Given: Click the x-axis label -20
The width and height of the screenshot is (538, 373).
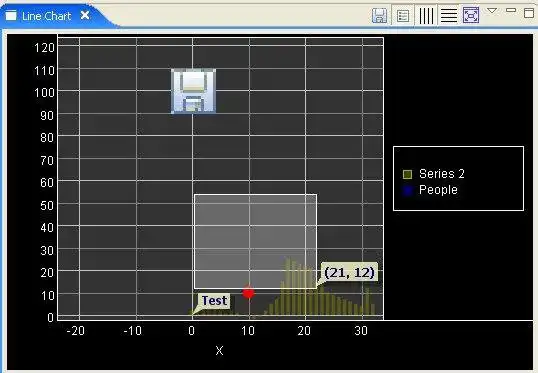Looking at the screenshot, I should coord(75,331).
